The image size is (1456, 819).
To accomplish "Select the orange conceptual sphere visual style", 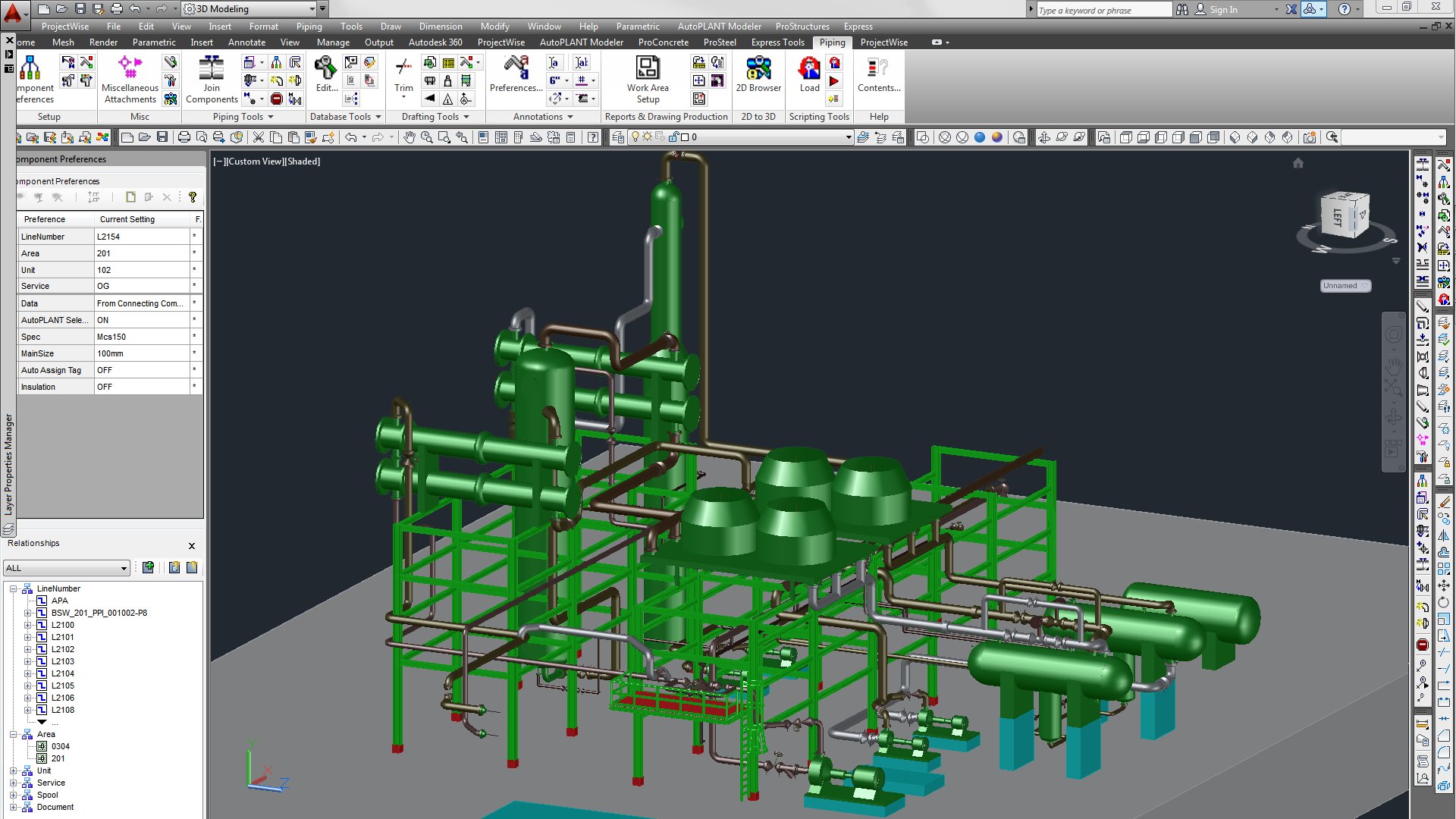I will (997, 137).
